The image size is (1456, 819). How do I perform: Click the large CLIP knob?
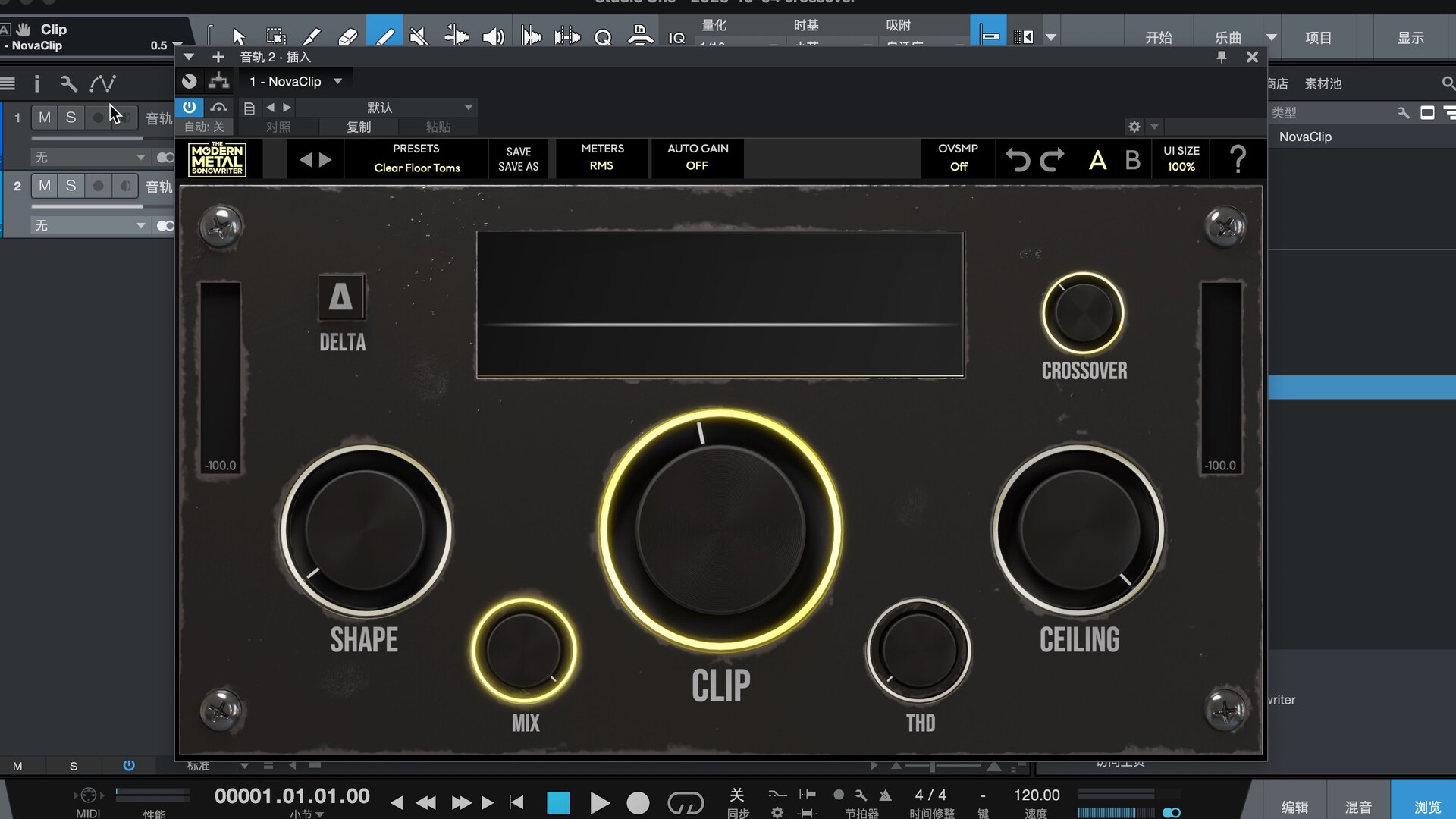click(x=720, y=530)
